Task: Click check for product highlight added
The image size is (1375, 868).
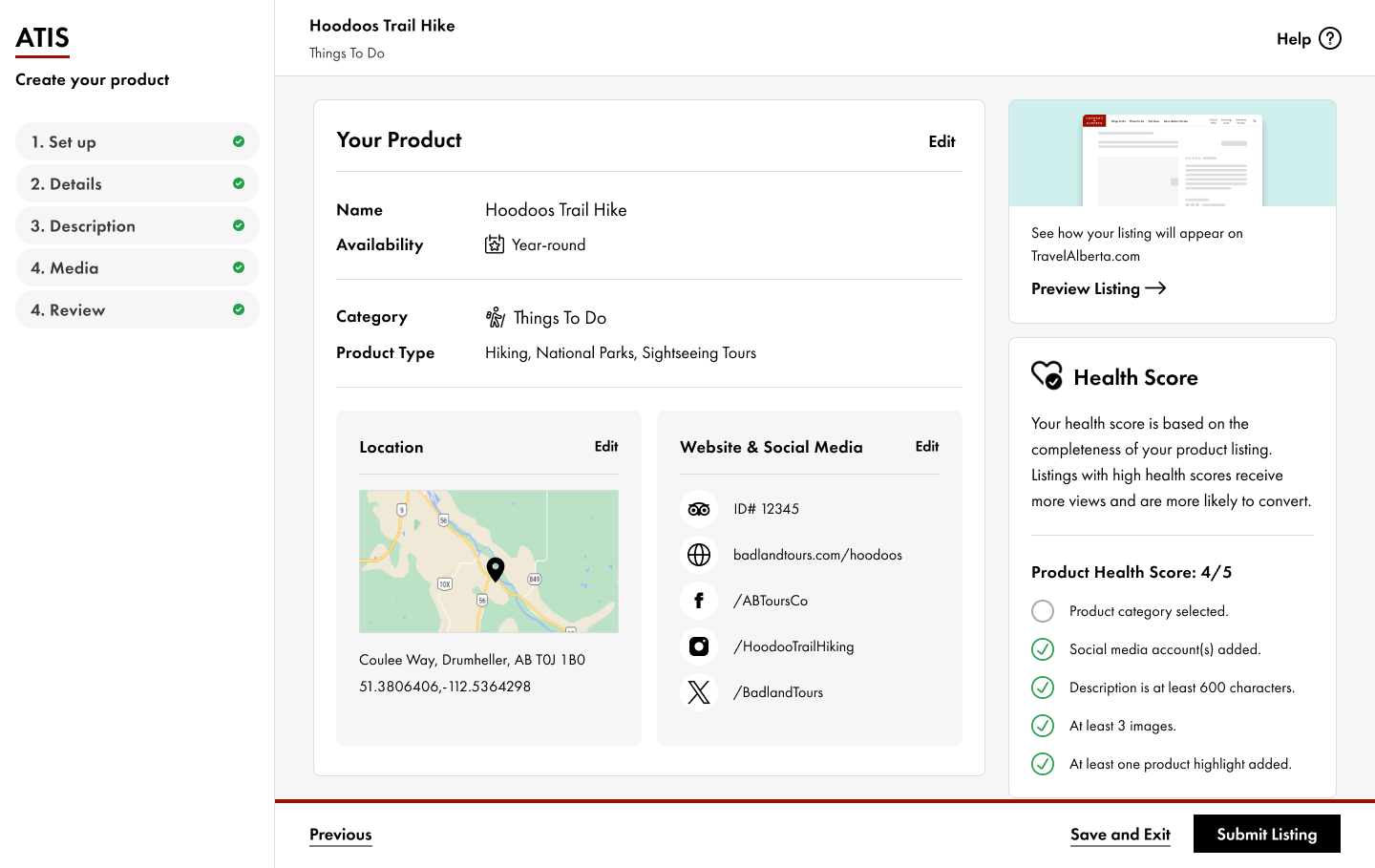Action: 1043,764
